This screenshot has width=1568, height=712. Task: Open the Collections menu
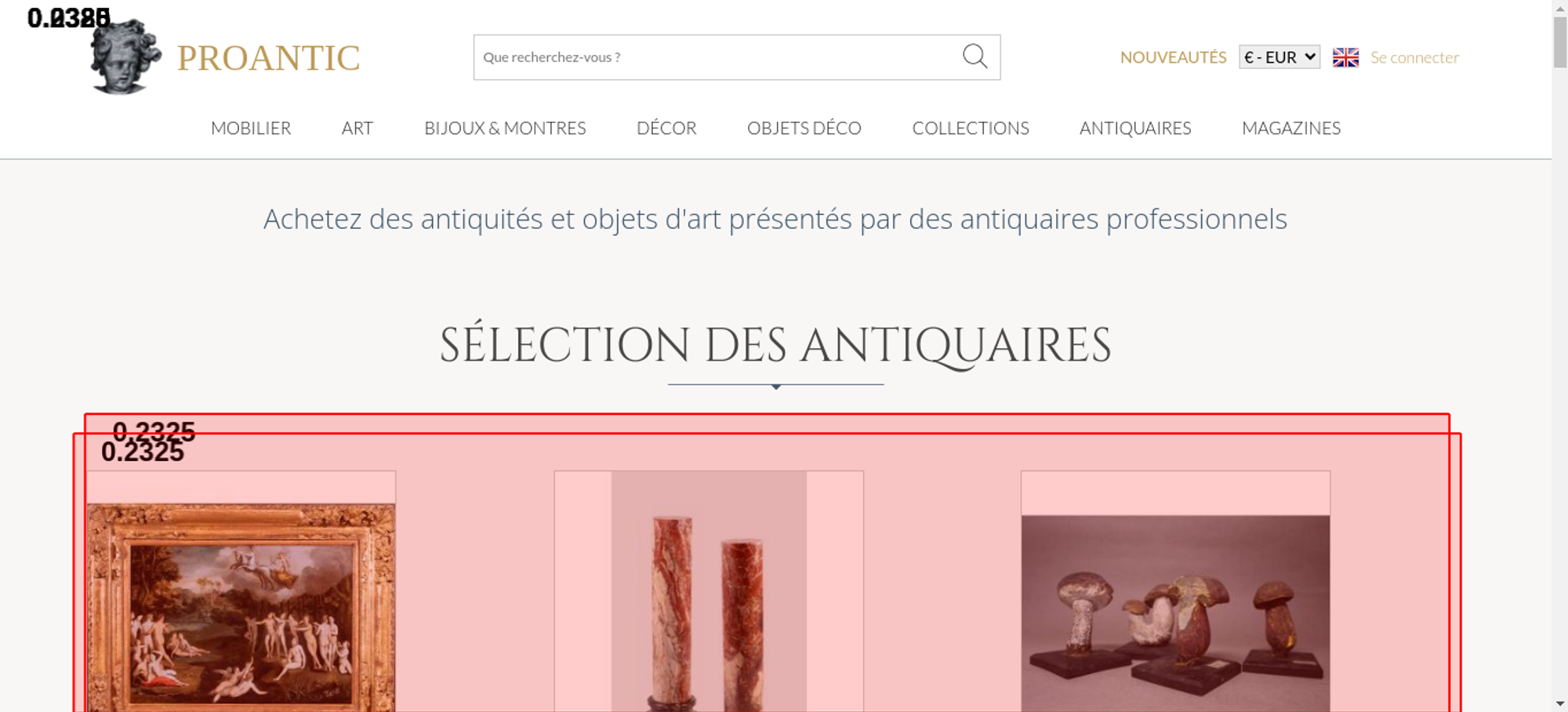click(971, 129)
